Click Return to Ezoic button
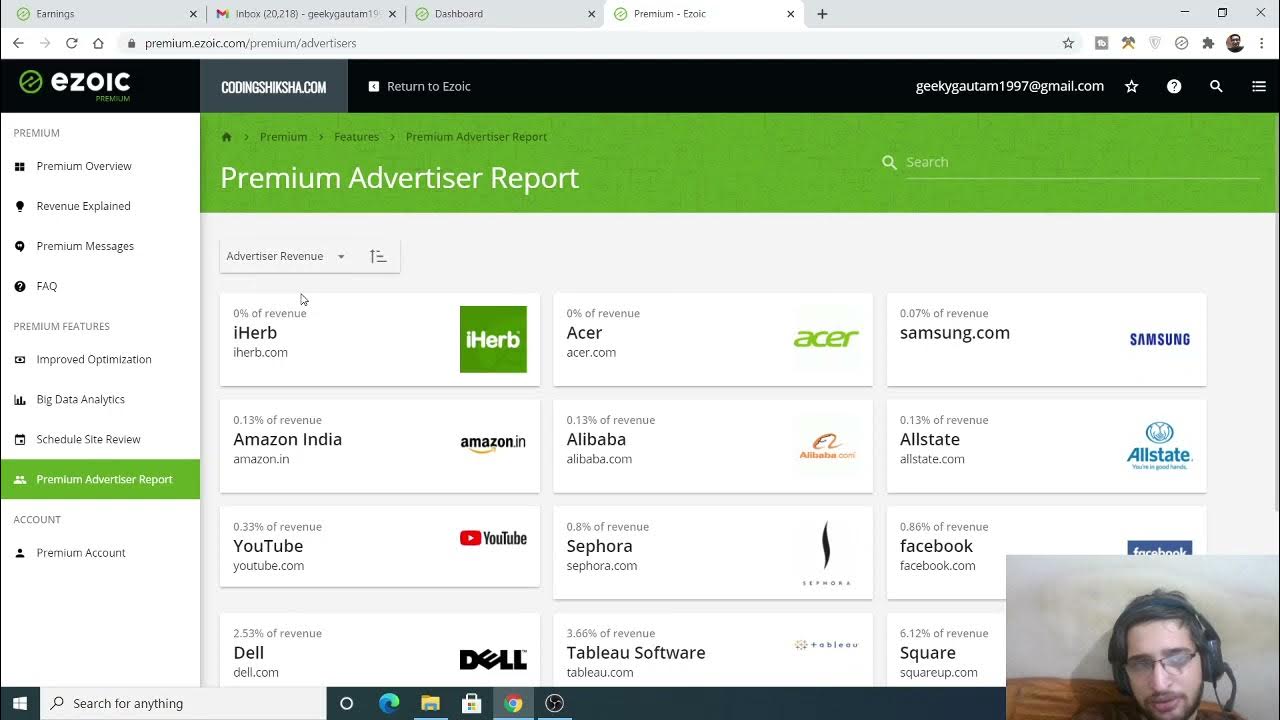Image resolution: width=1280 pixels, height=720 pixels. tap(419, 87)
